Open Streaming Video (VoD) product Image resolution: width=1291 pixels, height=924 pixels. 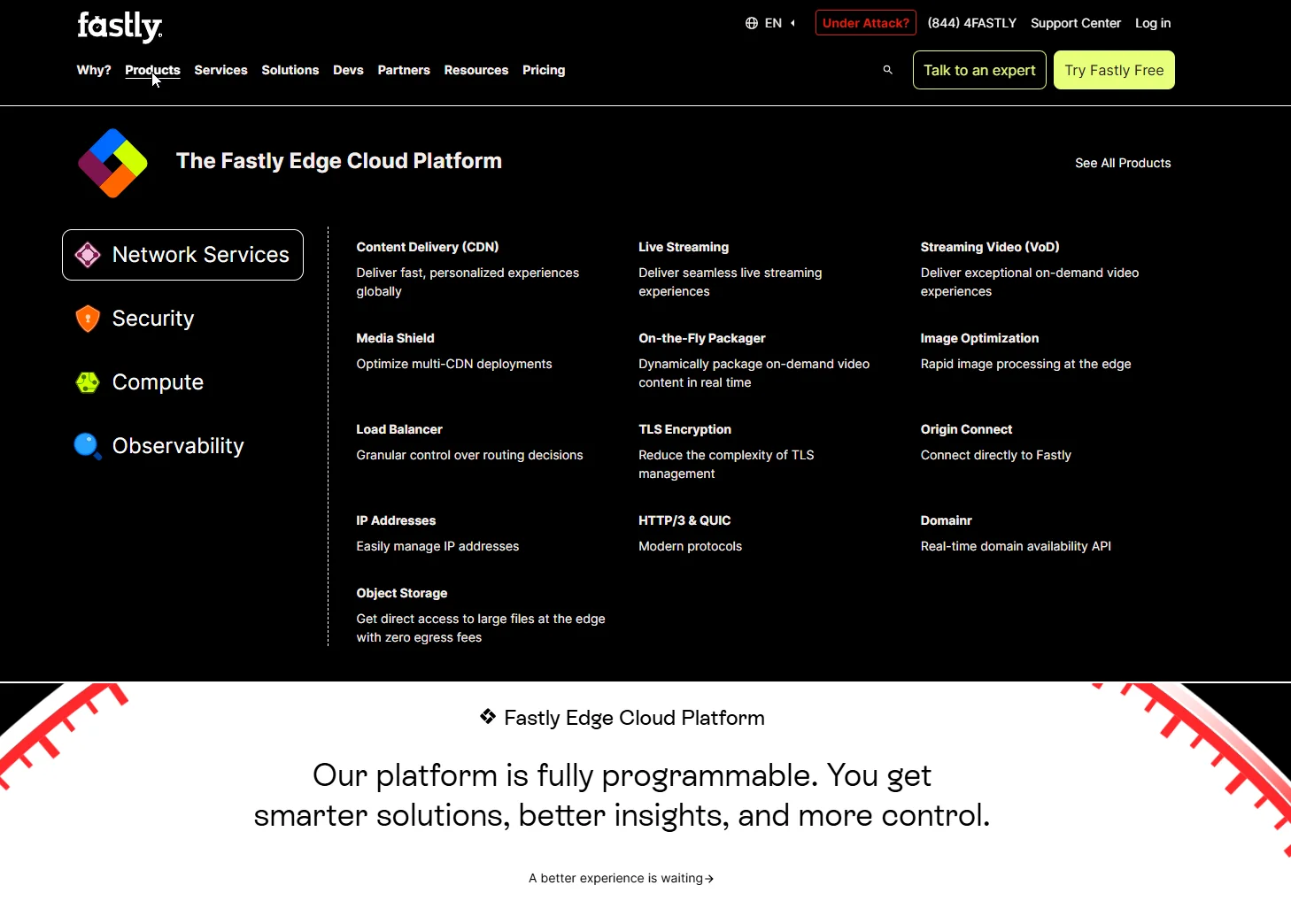[990, 247]
